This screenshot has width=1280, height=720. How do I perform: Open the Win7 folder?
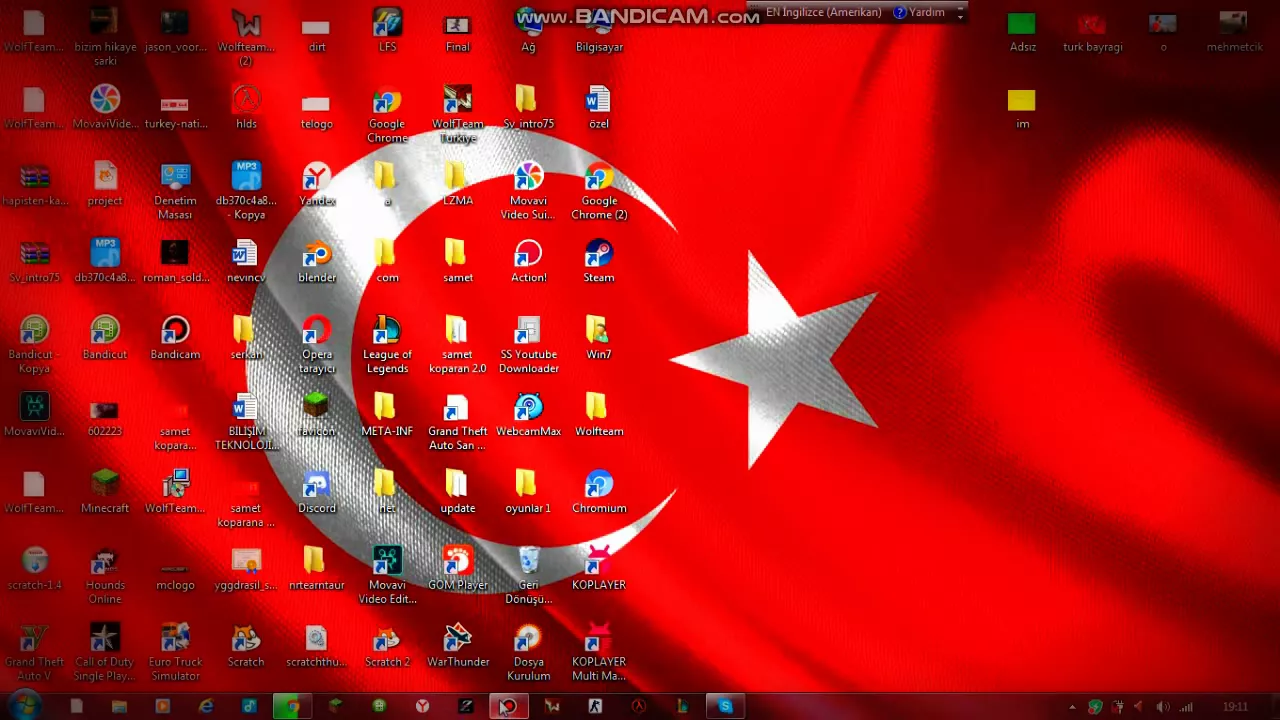click(x=599, y=338)
